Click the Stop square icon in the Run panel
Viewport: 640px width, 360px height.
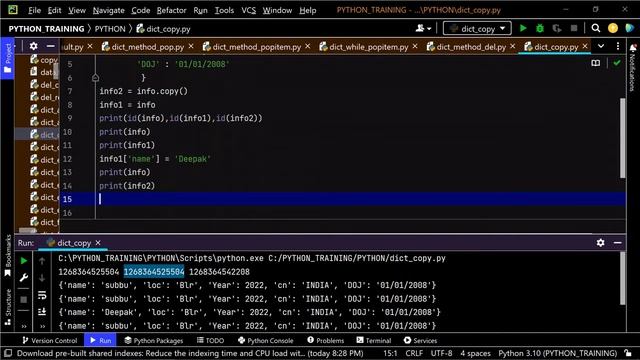(x=24, y=300)
